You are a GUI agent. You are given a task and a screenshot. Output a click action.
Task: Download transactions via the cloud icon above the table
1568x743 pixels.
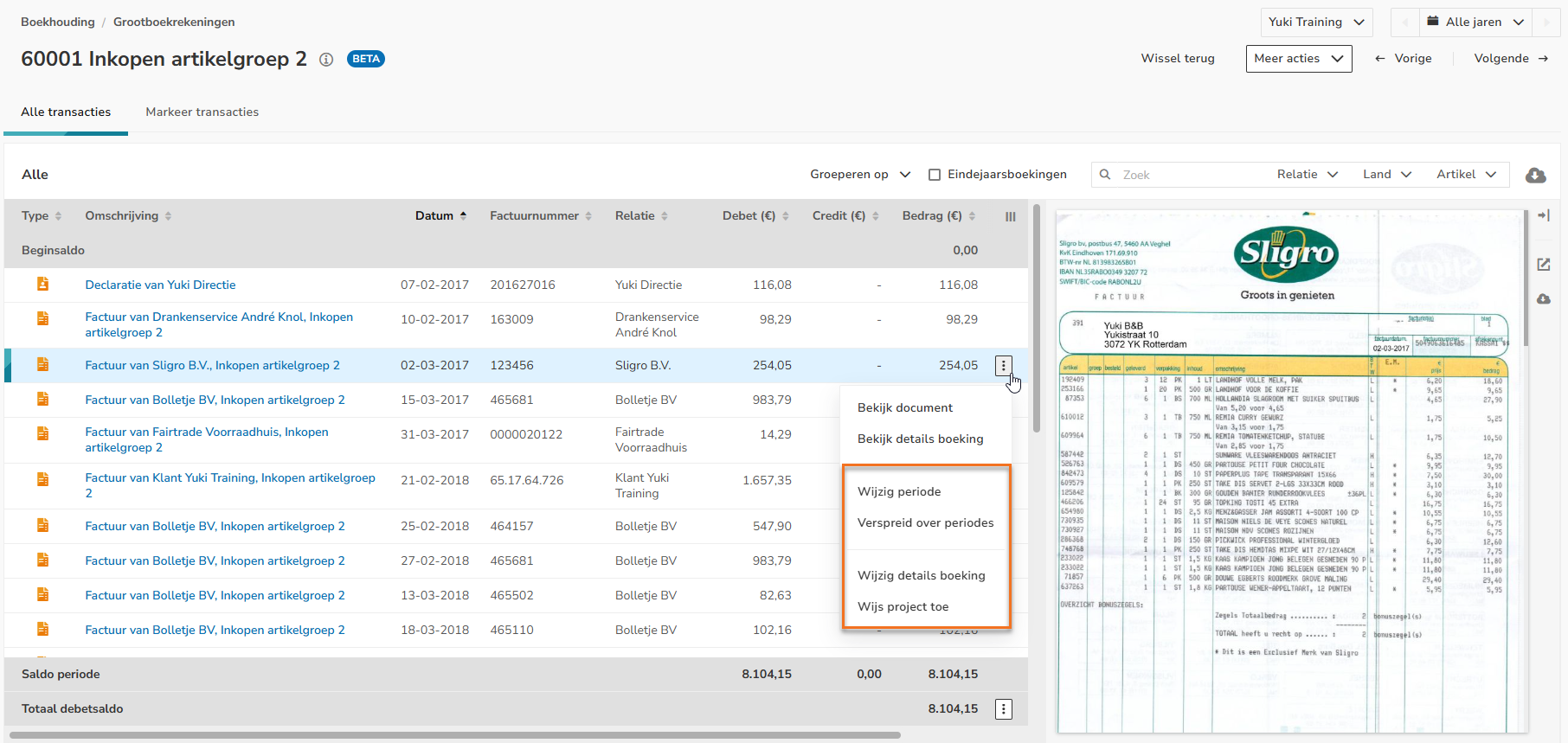(1535, 176)
